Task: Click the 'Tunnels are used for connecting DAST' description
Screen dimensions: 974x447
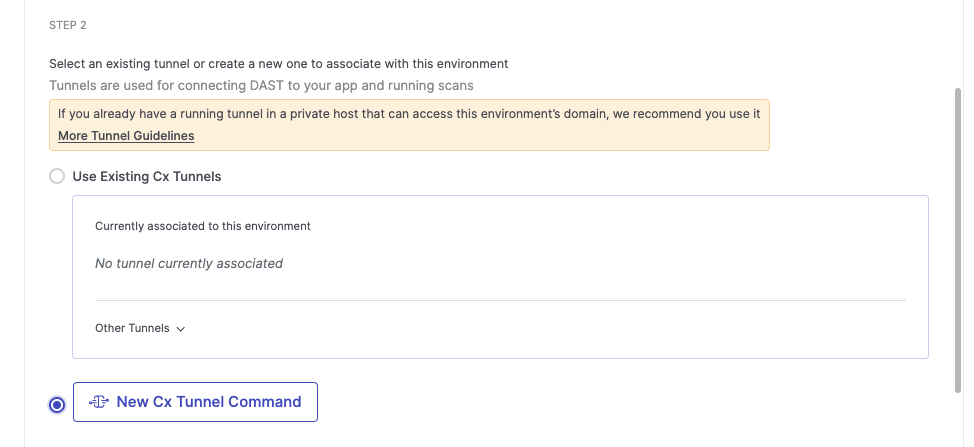Action: [261, 86]
